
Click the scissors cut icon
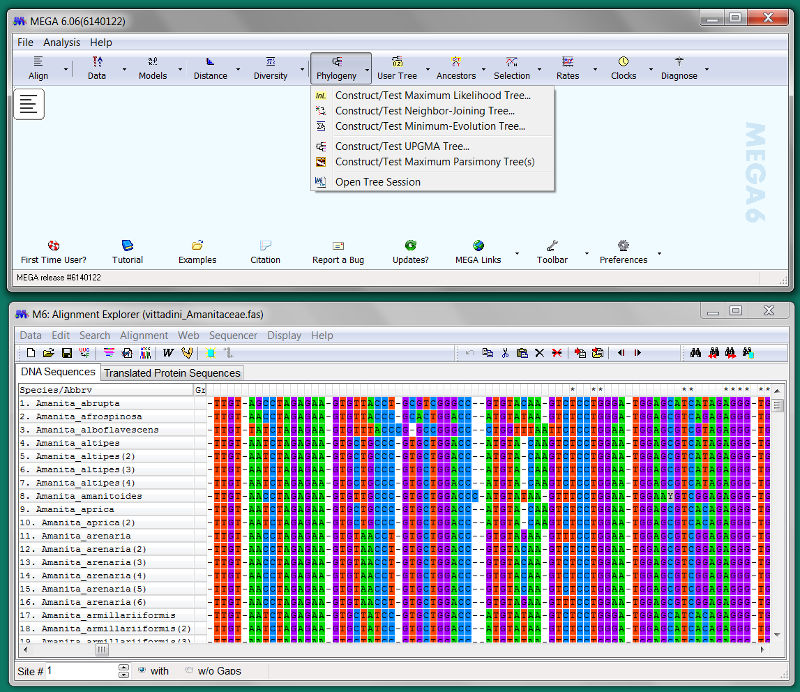505,353
